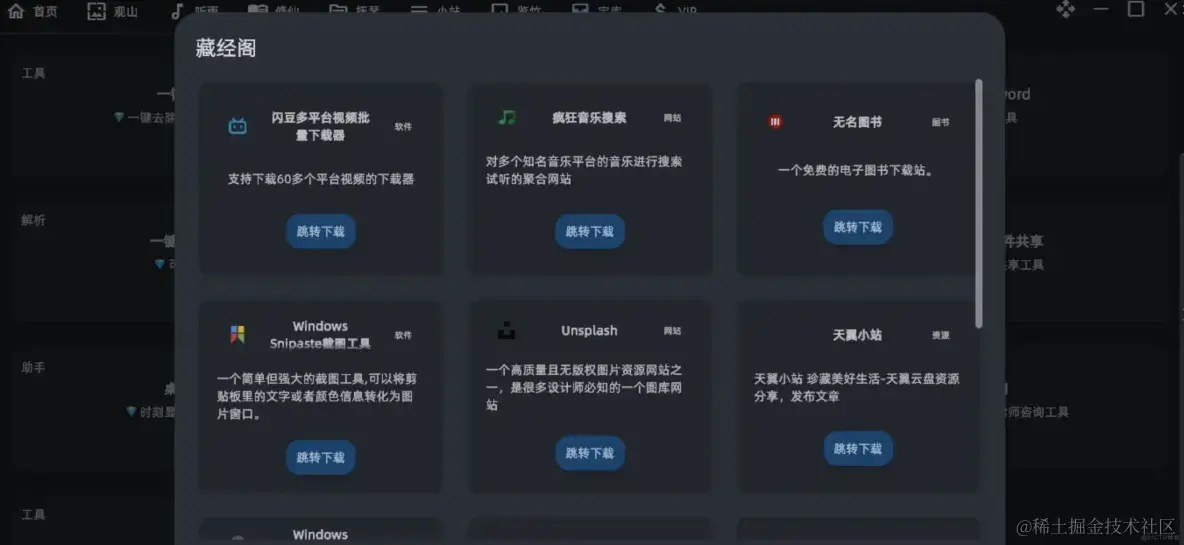Click the 藏经阁 dialog heading
Image resolution: width=1184 pixels, height=545 pixels.
226,48
